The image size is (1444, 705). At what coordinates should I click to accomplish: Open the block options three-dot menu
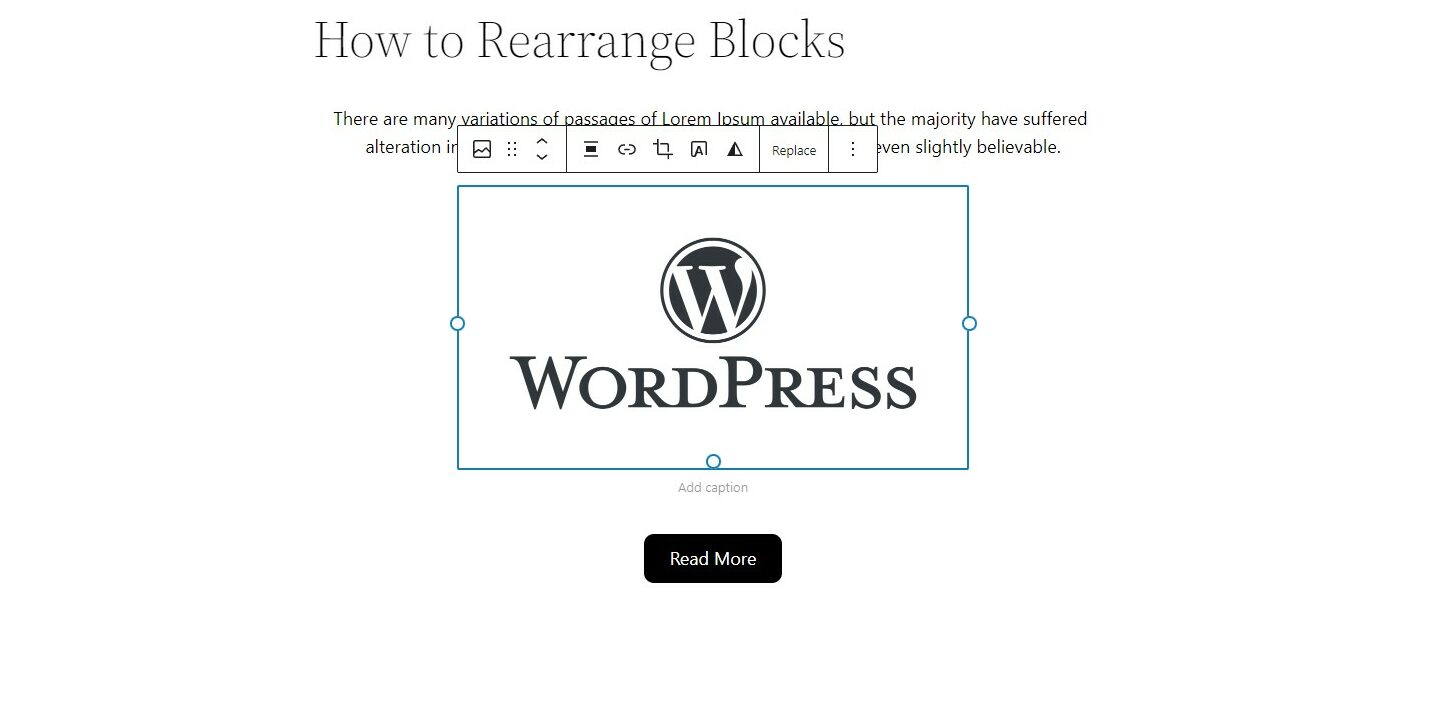853,149
